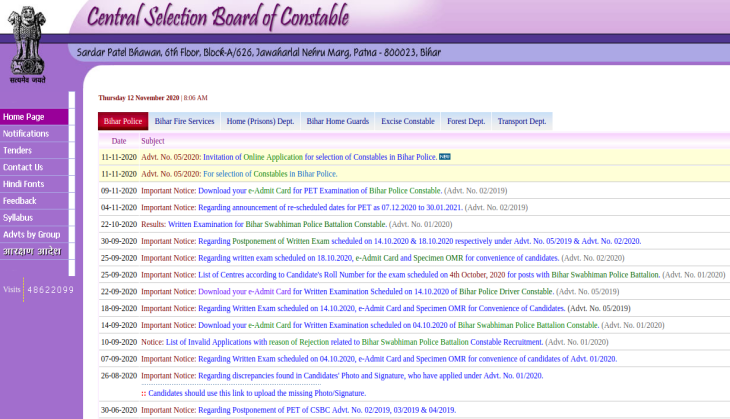Click the Date column header
This screenshot has height=419, width=730.
click(119, 141)
